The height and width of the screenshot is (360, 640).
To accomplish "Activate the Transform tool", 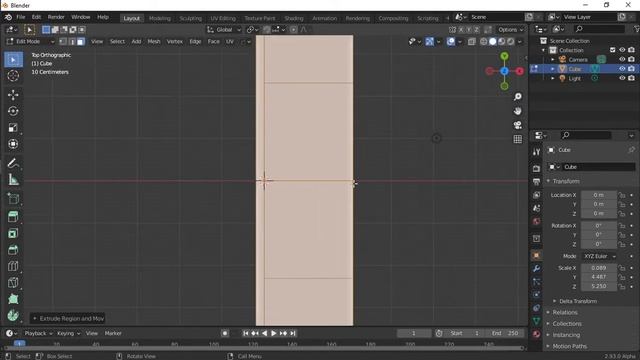I will [13, 144].
